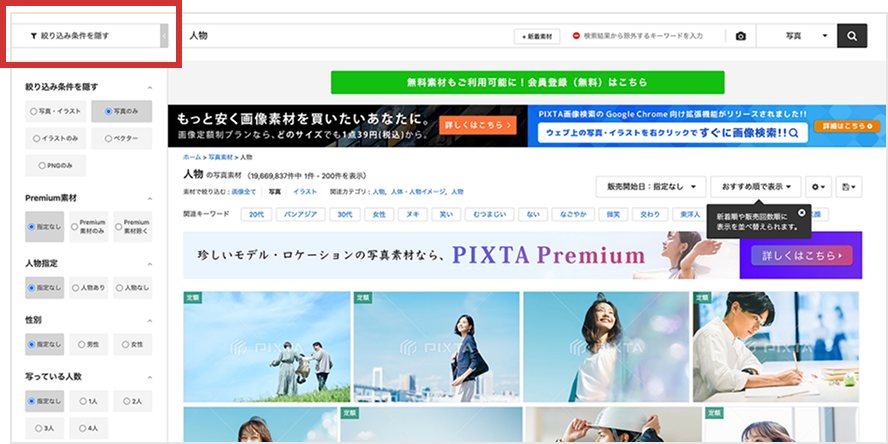This screenshot has height=444, width=888.
Task: Choose the ベクター radio option
Action: click(122, 138)
